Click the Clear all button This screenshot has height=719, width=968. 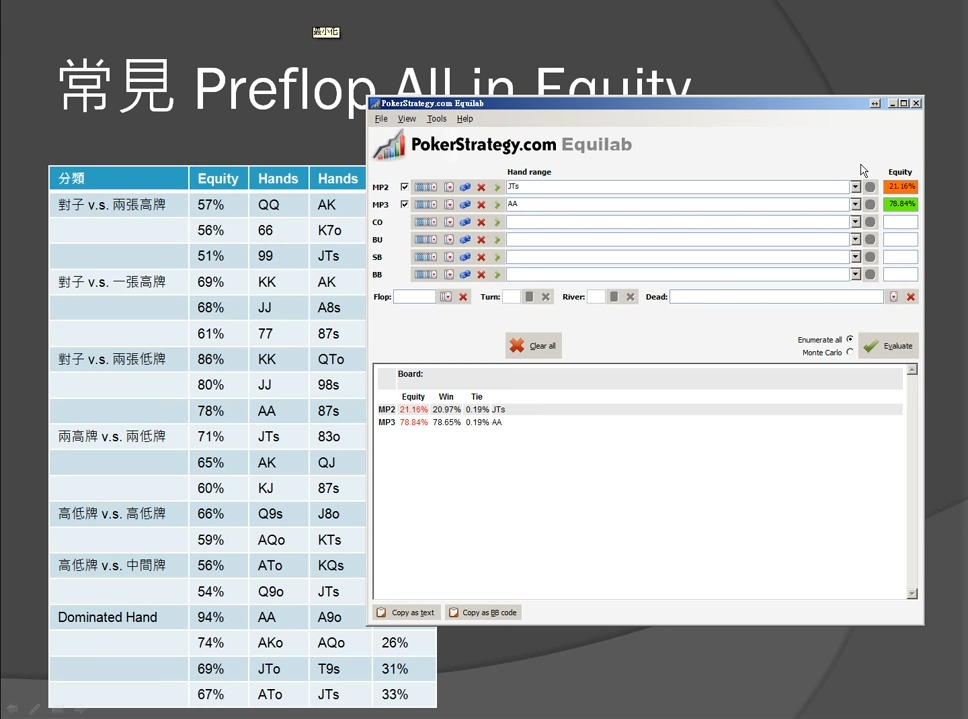(x=533, y=346)
